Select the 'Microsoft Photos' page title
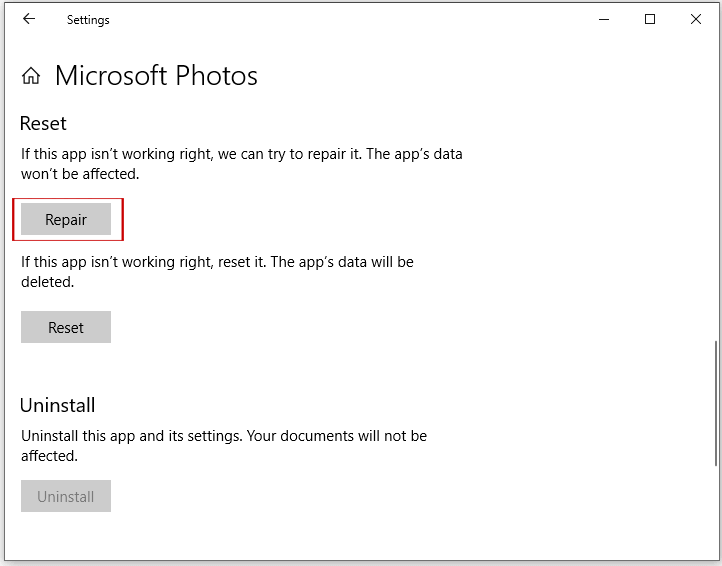Image resolution: width=722 pixels, height=566 pixels. pyautogui.click(x=156, y=76)
